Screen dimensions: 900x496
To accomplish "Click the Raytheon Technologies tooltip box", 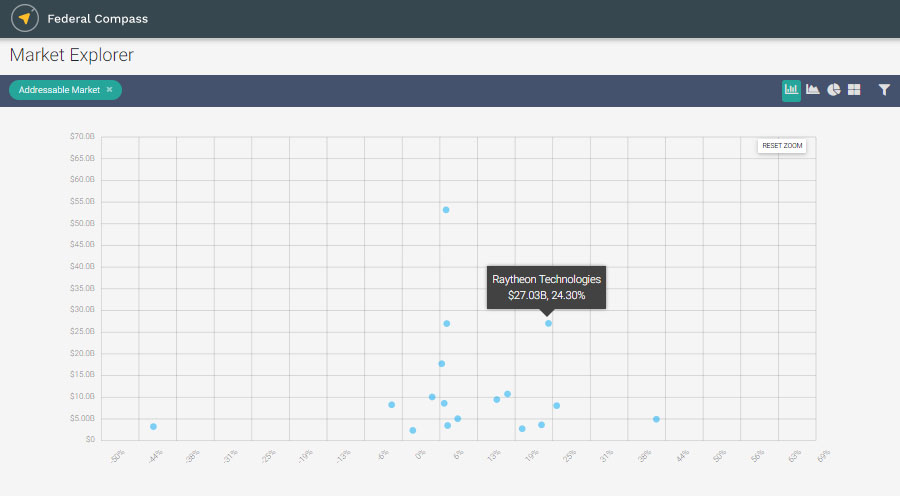I will [x=546, y=287].
